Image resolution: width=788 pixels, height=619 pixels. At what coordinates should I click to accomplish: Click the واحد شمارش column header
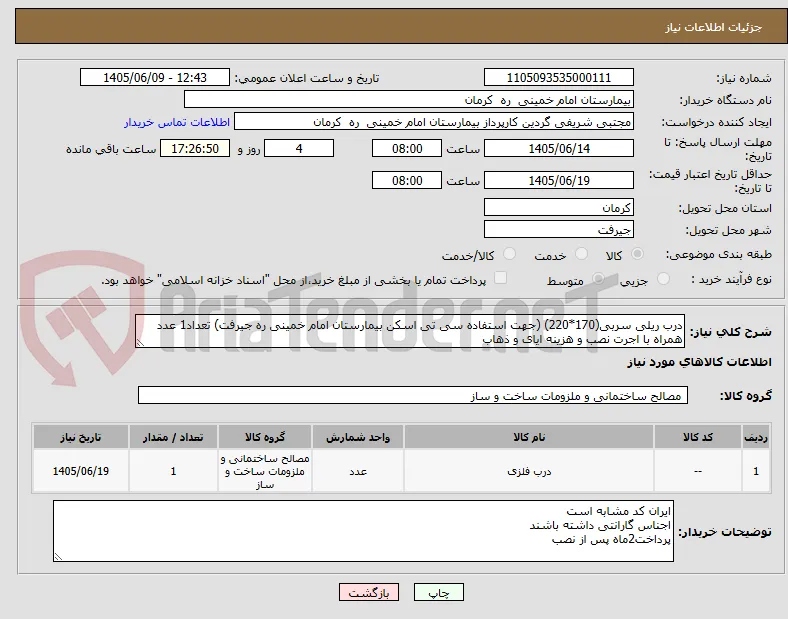click(358, 437)
